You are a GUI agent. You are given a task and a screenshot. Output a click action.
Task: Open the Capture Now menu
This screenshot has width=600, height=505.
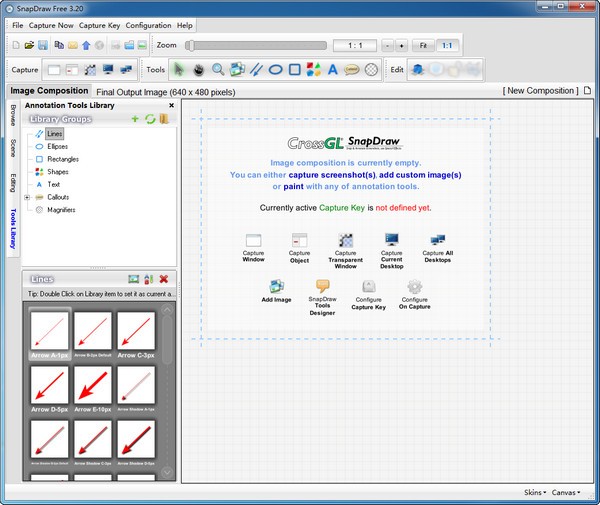(x=51, y=24)
